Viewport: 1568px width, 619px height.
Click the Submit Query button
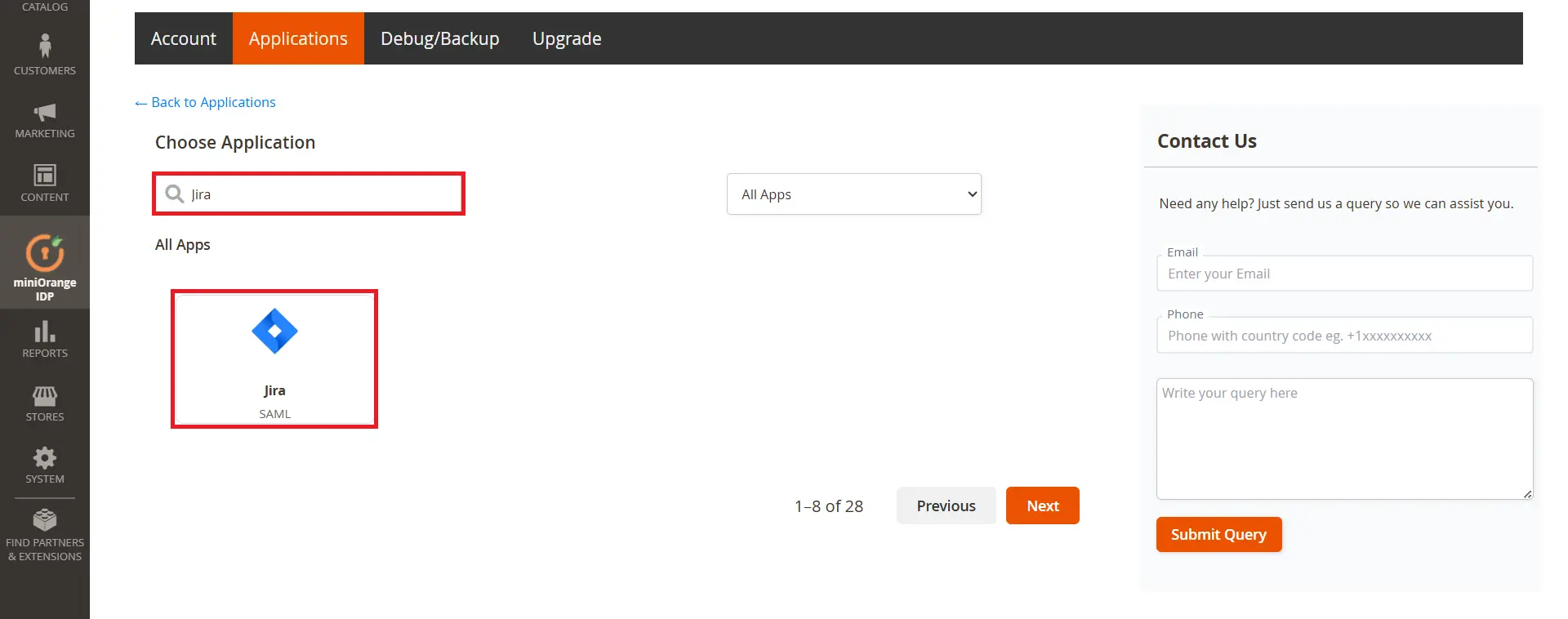(1219, 535)
